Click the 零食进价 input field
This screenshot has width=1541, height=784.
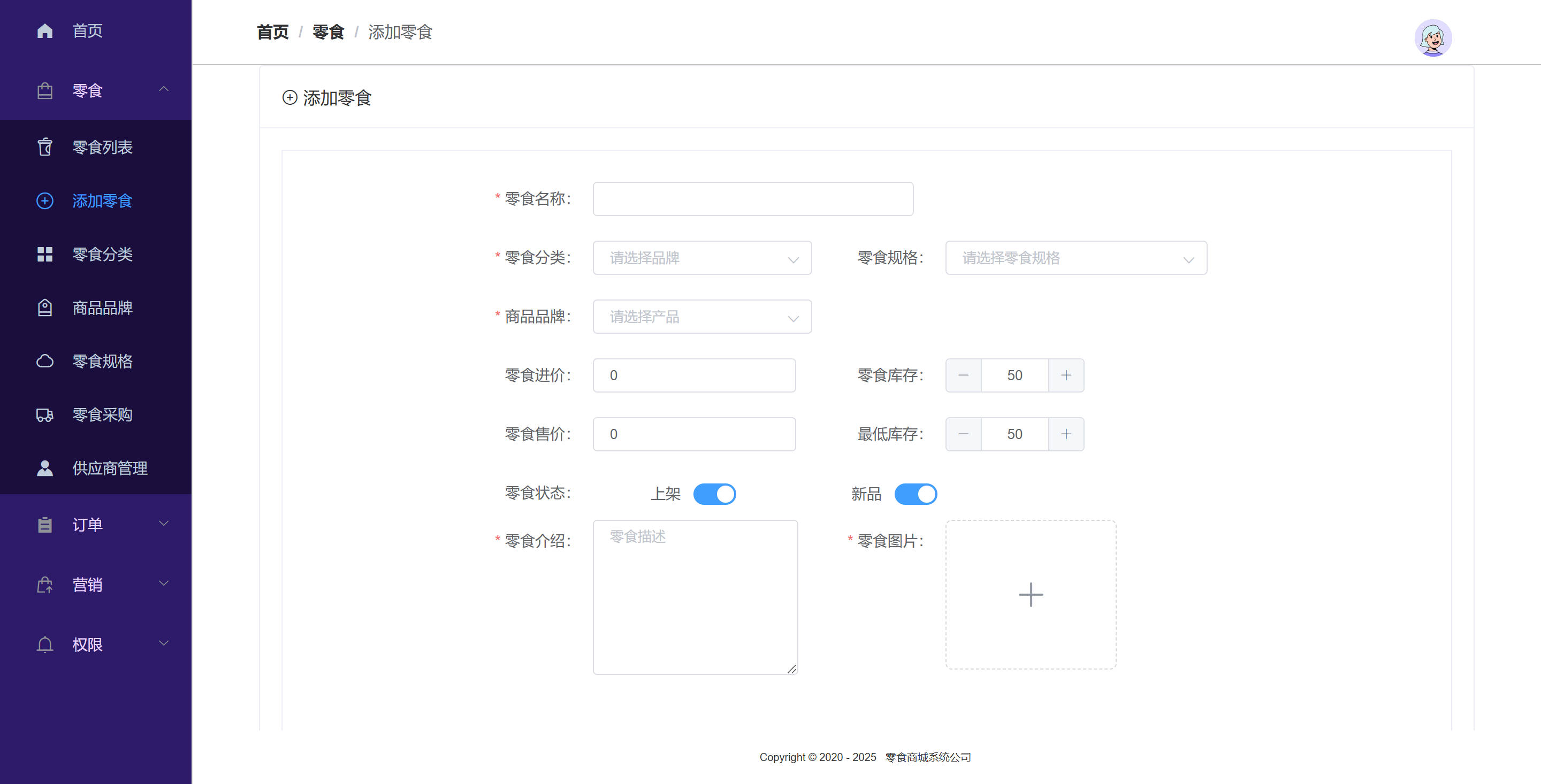pos(694,375)
